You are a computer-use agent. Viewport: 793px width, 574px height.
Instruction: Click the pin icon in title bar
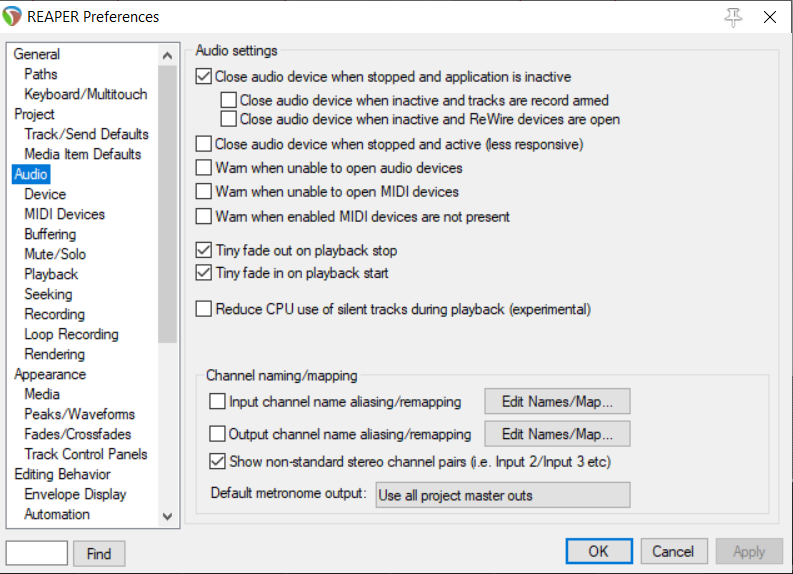[x=733, y=17]
